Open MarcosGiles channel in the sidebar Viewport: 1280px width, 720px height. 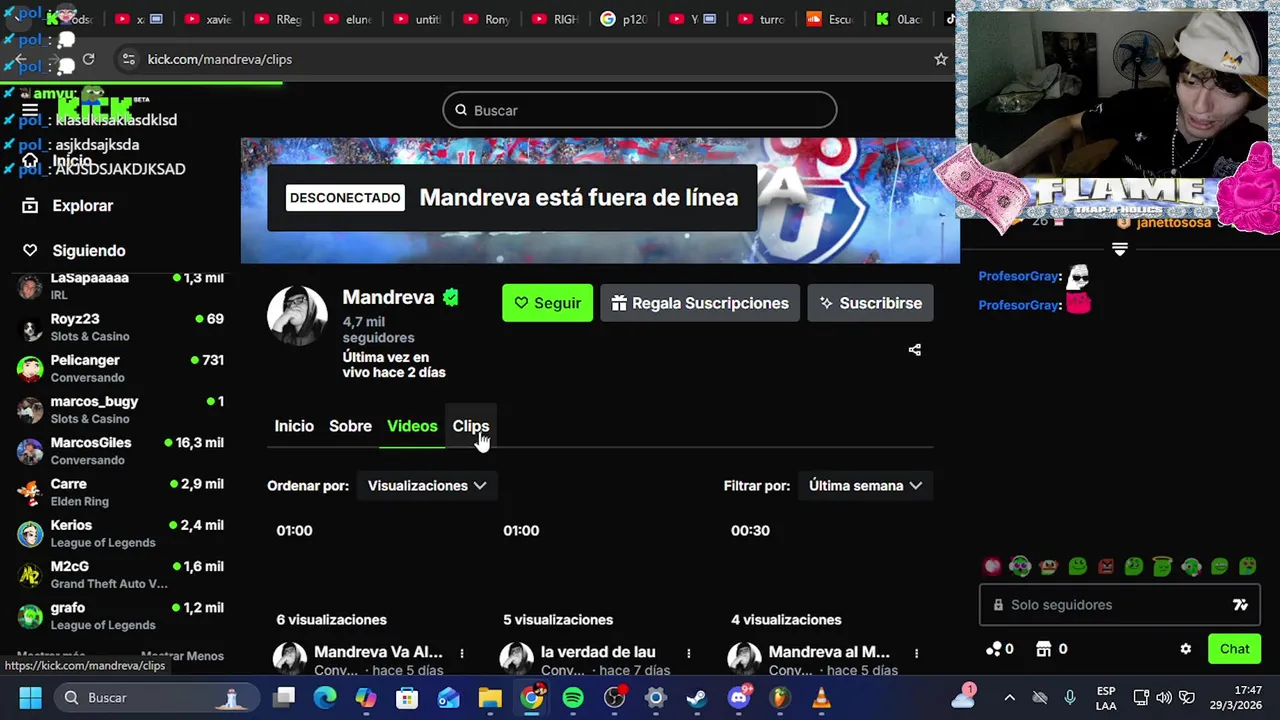(120, 451)
